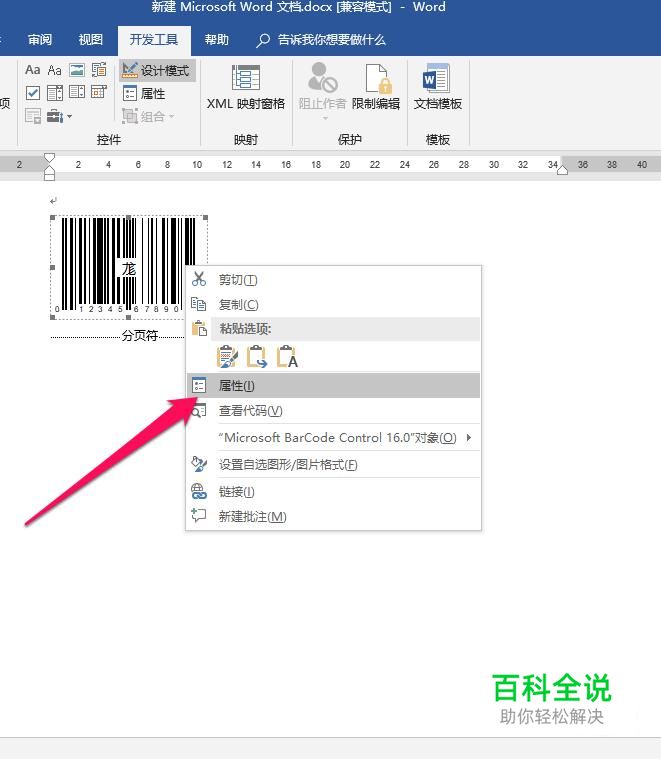Insert Picture content control
The height and width of the screenshot is (760, 661).
(x=77, y=70)
